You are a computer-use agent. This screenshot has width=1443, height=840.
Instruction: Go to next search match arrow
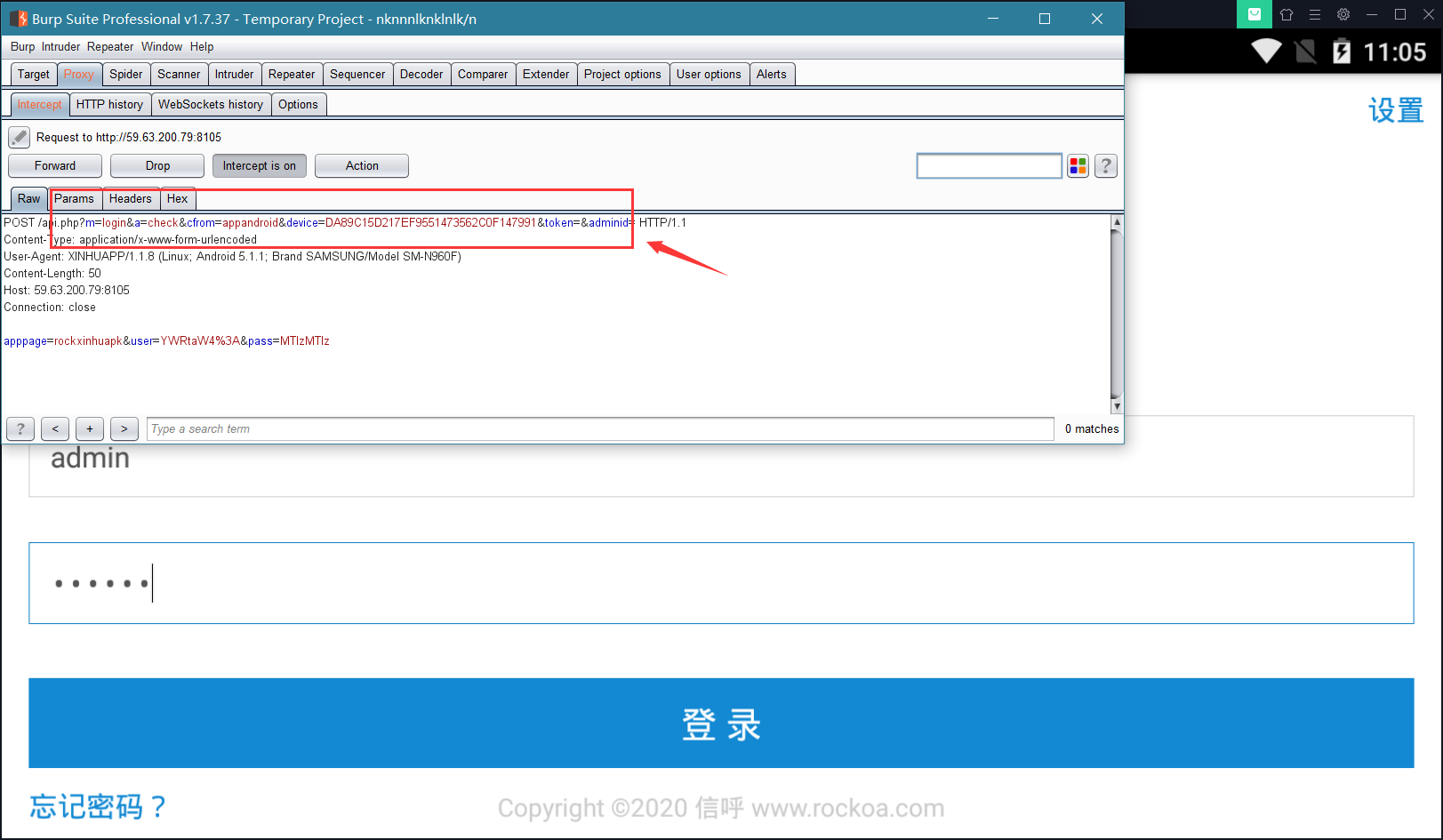(124, 429)
